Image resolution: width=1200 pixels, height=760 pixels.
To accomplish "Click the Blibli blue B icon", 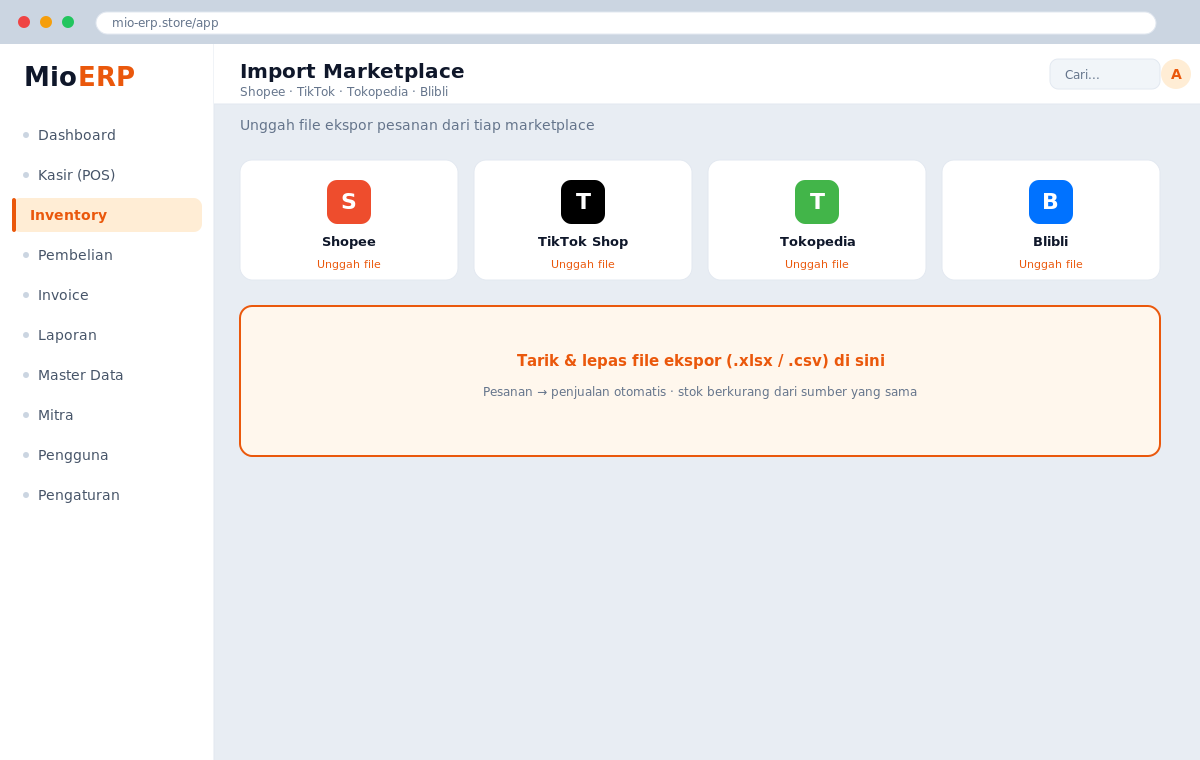I will click(x=1051, y=202).
